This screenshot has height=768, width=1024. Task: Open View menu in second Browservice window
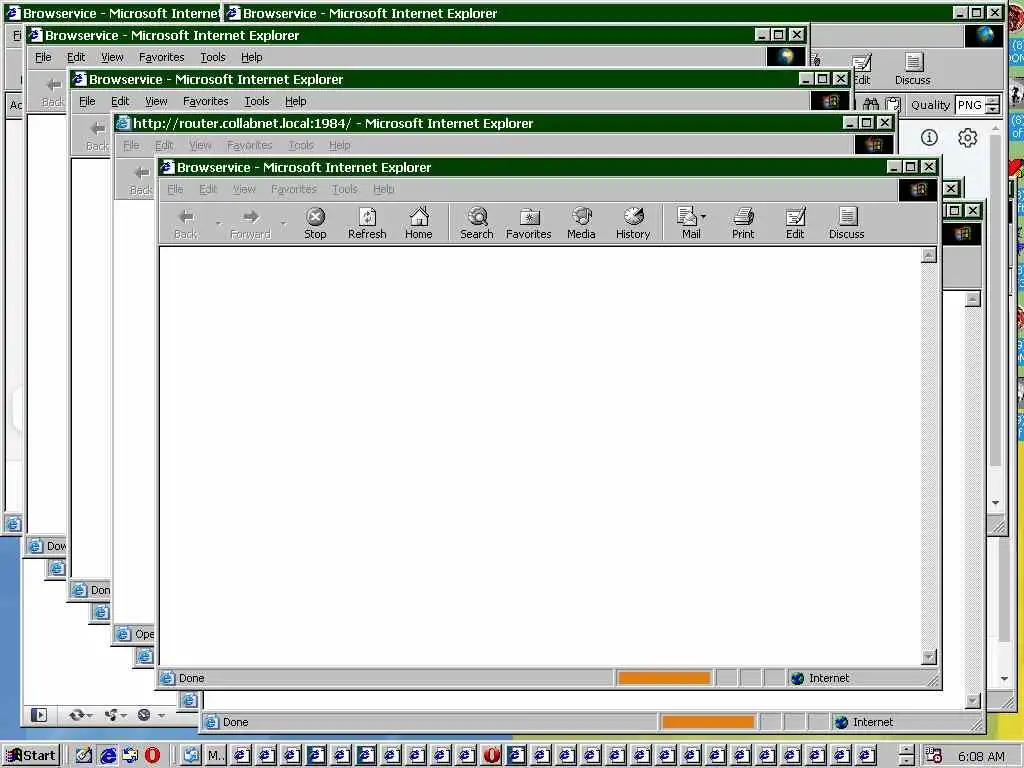[112, 57]
